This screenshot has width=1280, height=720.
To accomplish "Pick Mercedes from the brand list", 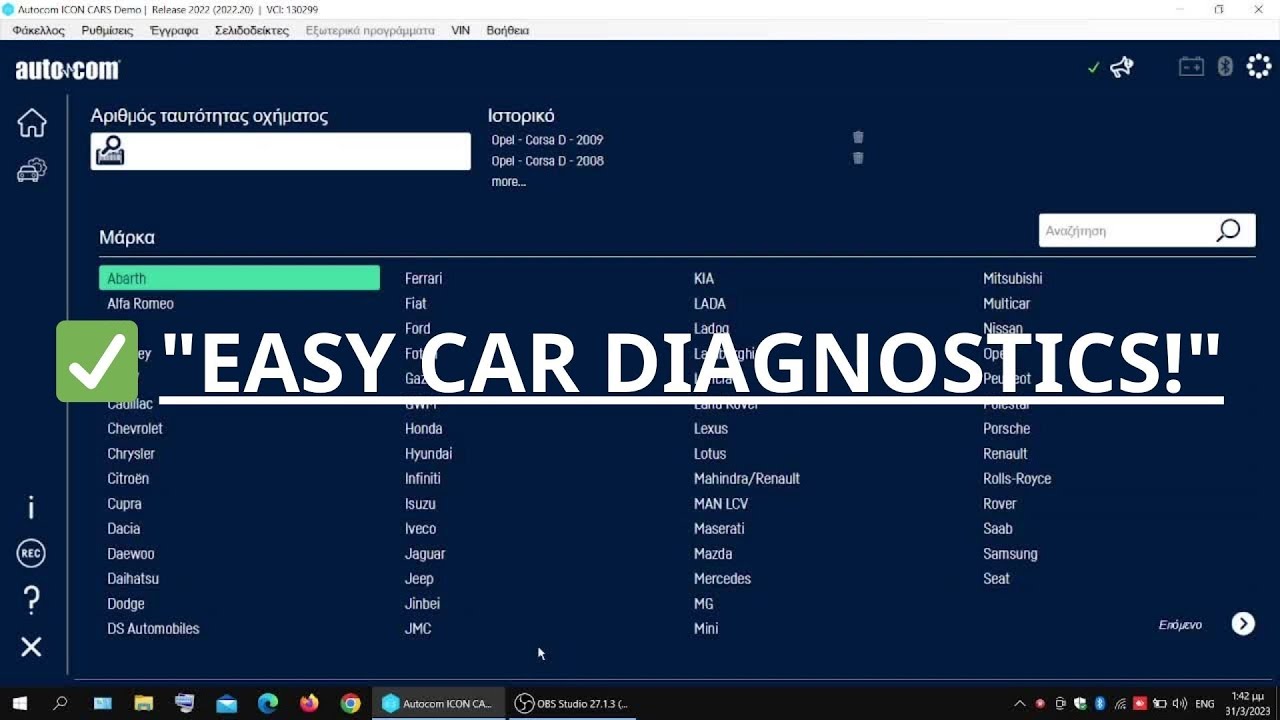I will 722,578.
